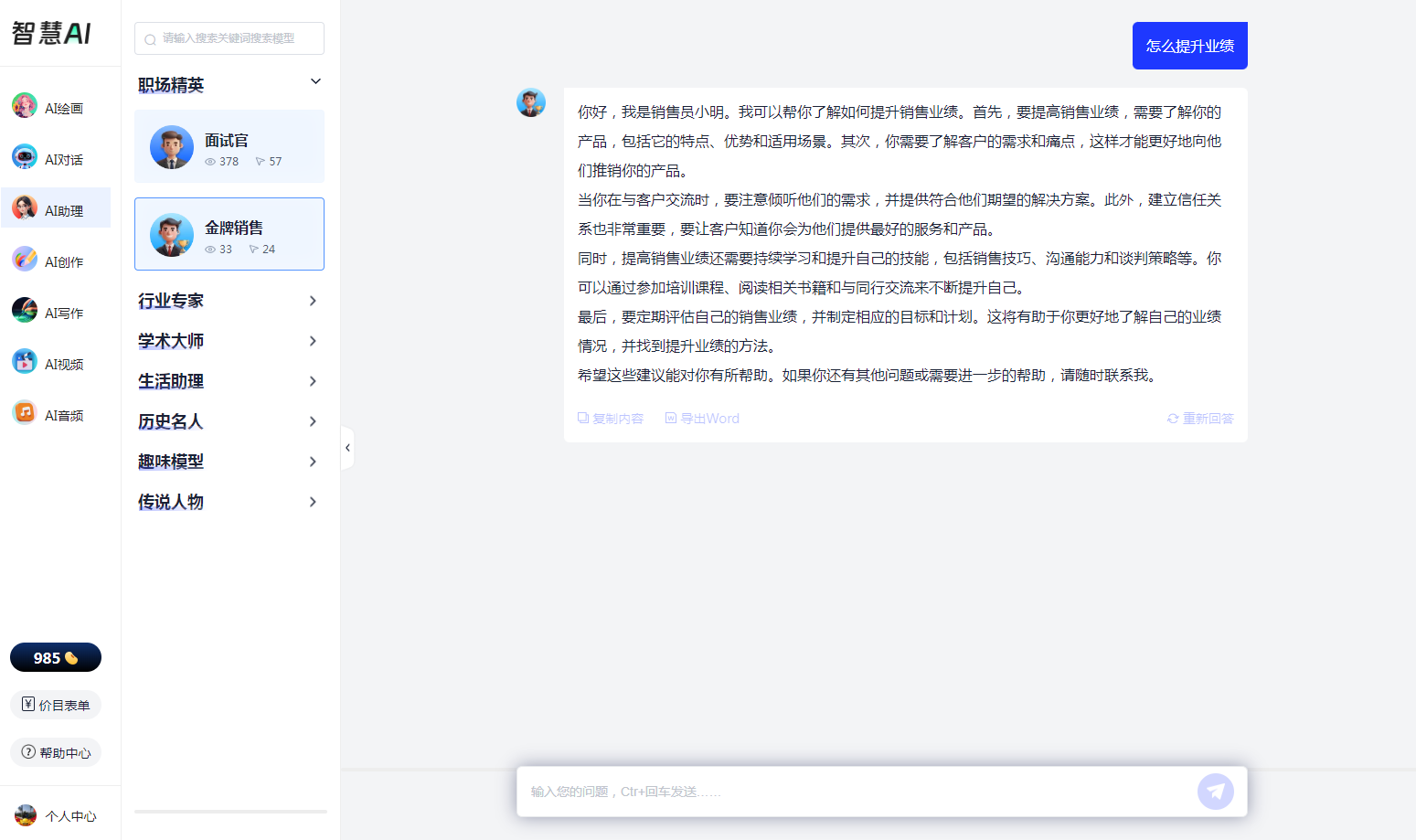Open the AI创作 section
This screenshot has height=840, width=1416.
(55, 260)
